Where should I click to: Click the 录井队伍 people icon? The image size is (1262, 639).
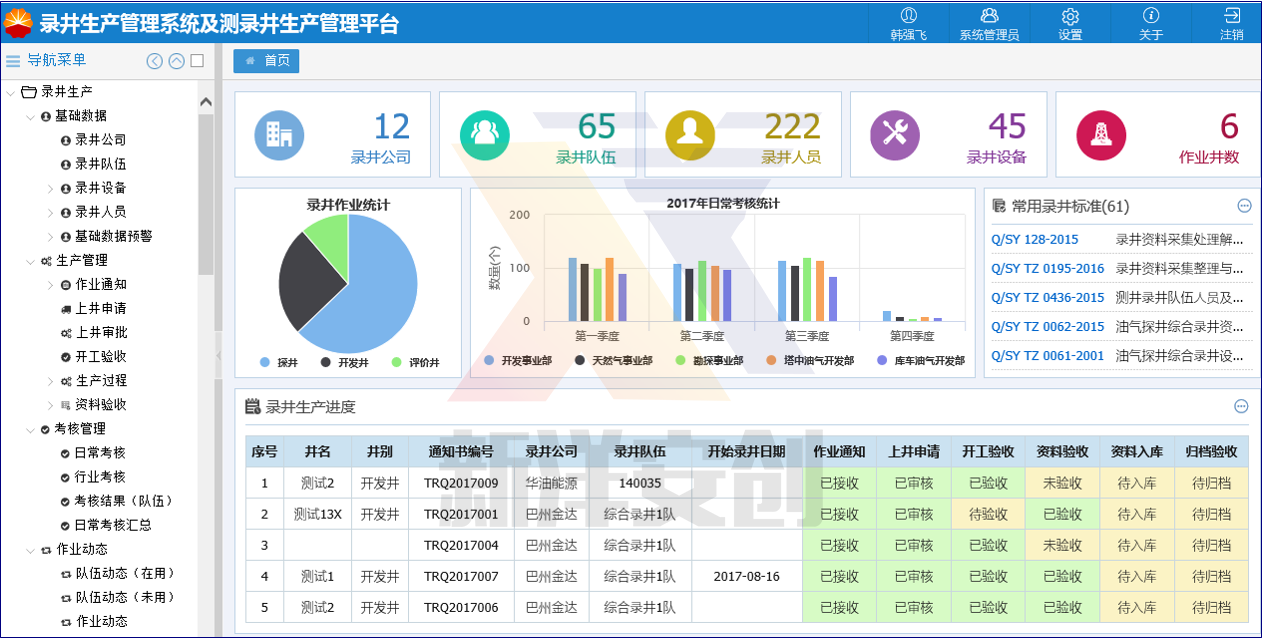485,134
